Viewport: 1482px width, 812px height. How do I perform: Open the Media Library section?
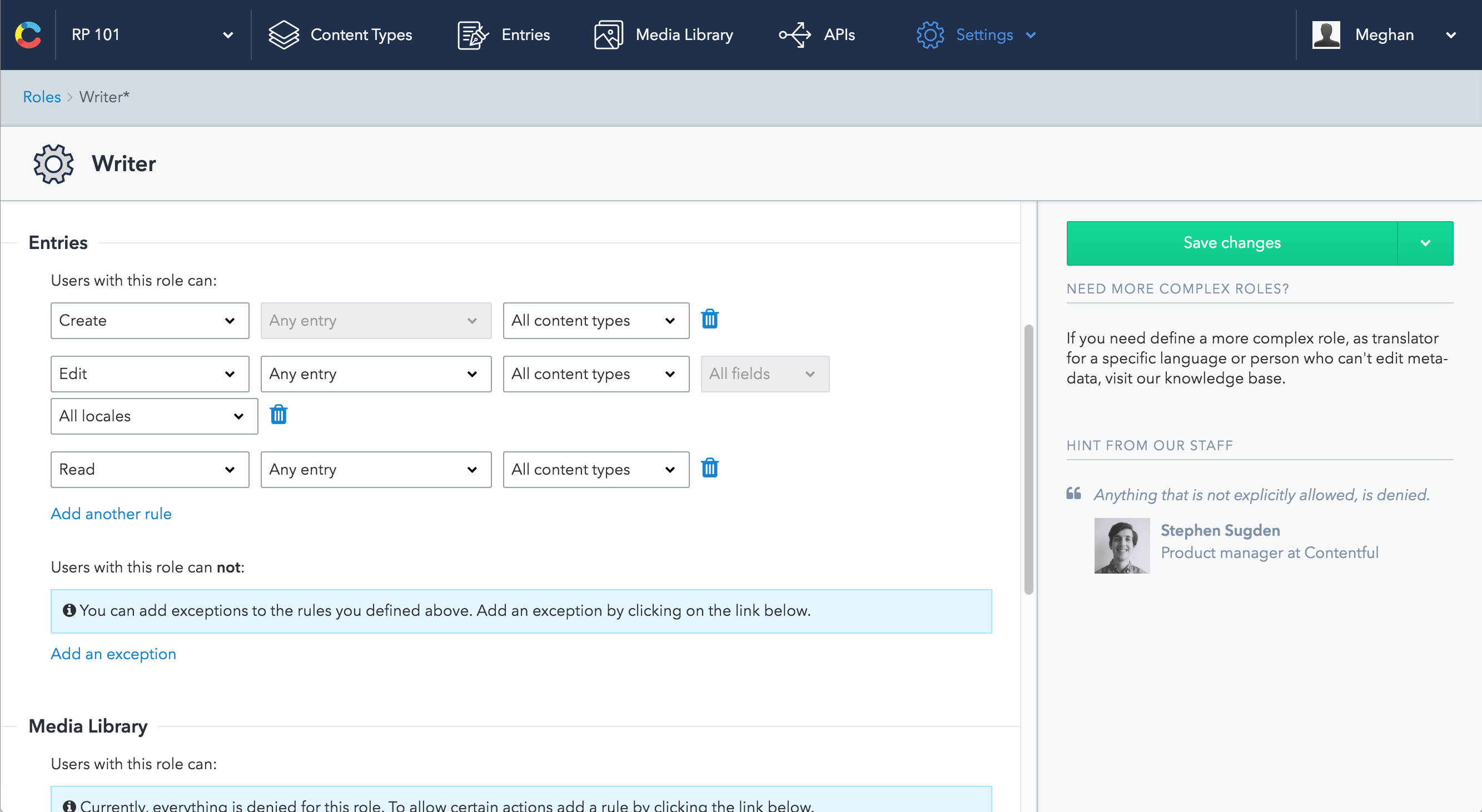tap(664, 34)
